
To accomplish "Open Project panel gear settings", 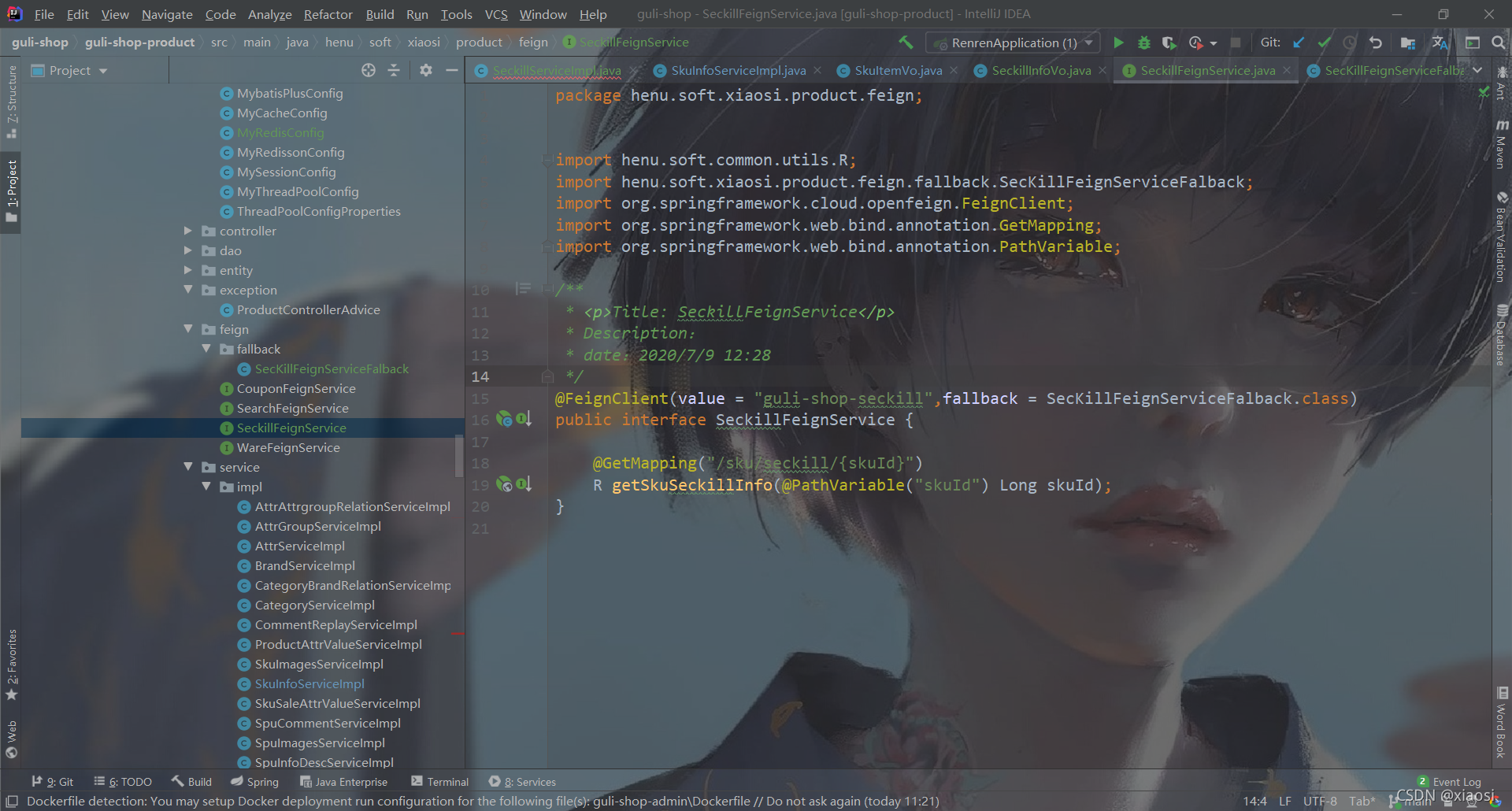I will click(x=426, y=70).
